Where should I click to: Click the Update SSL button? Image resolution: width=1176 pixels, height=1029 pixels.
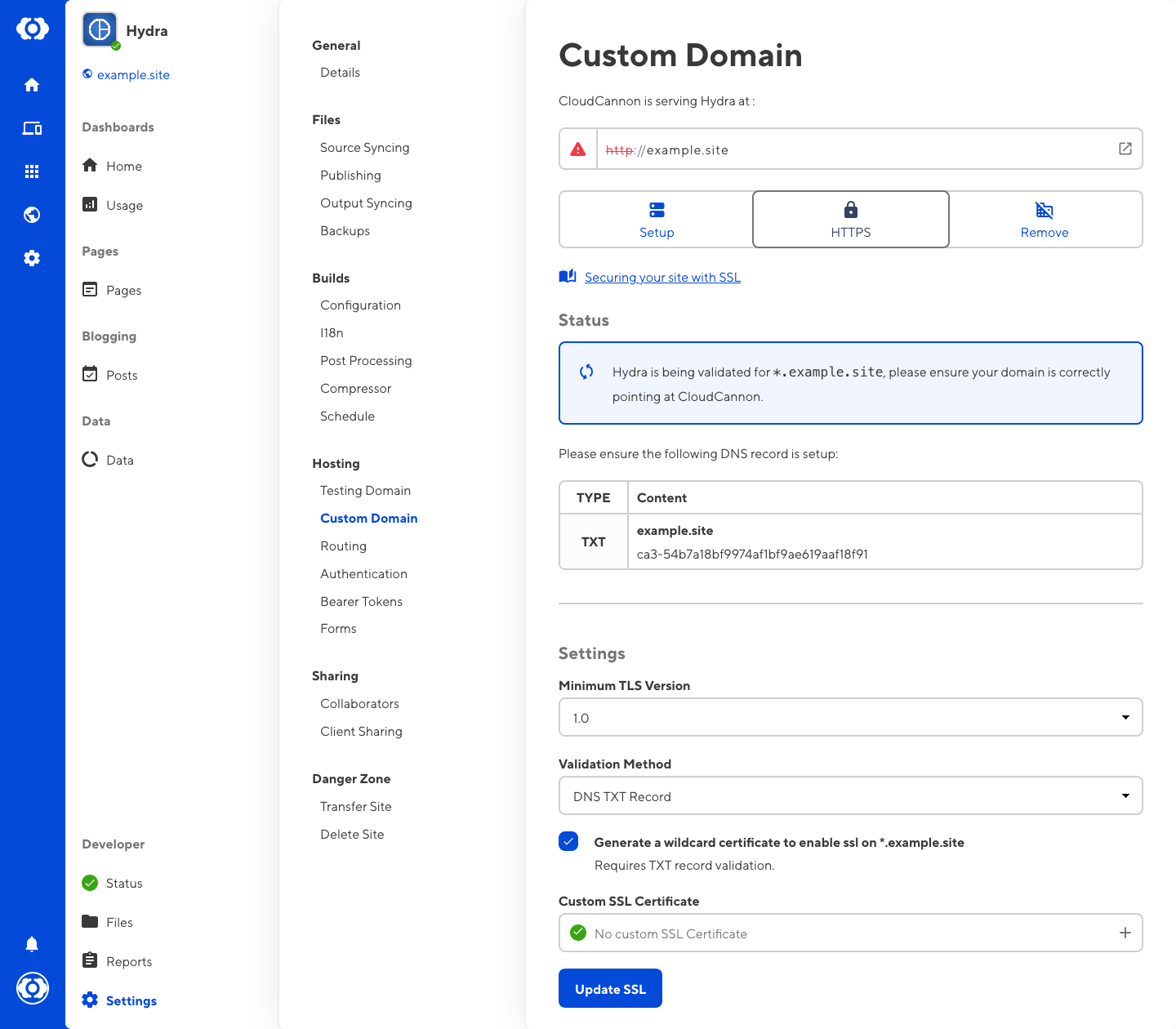pyautogui.click(x=610, y=988)
